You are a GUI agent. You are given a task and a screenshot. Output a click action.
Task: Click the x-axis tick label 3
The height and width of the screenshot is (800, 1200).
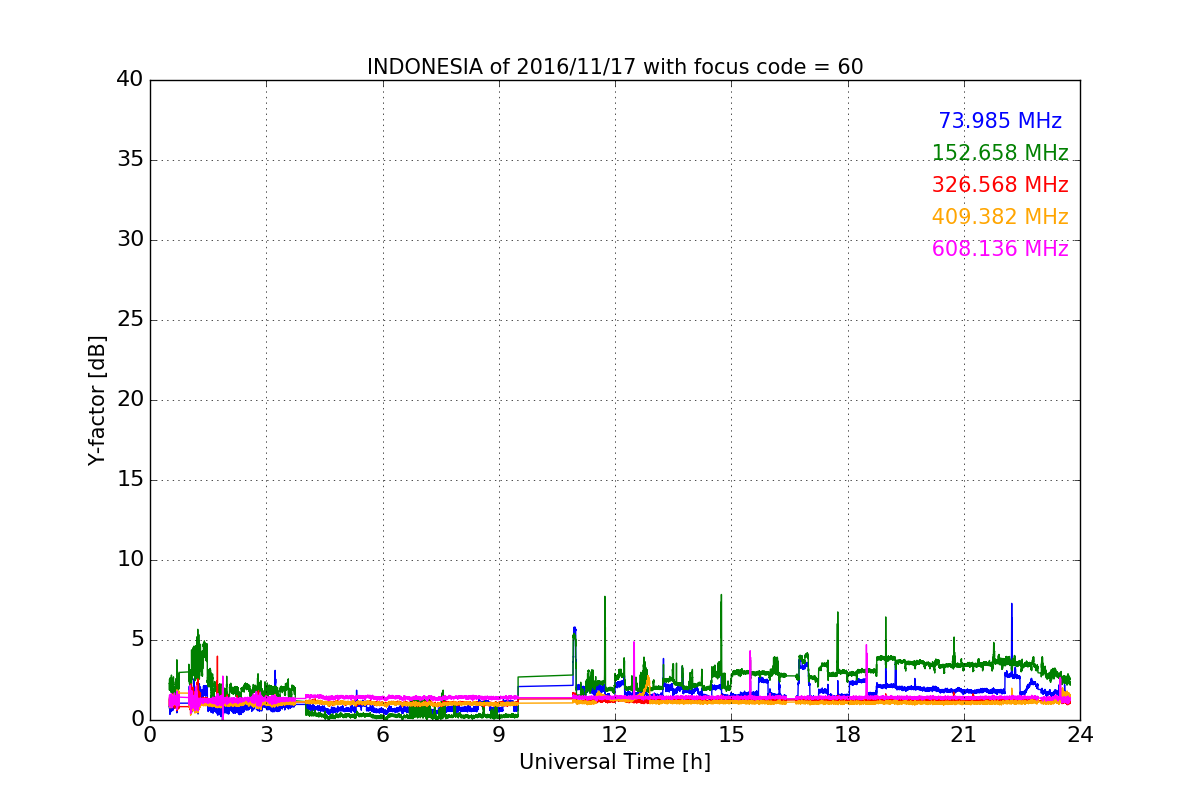pyautogui.click(x=266, y=735)
